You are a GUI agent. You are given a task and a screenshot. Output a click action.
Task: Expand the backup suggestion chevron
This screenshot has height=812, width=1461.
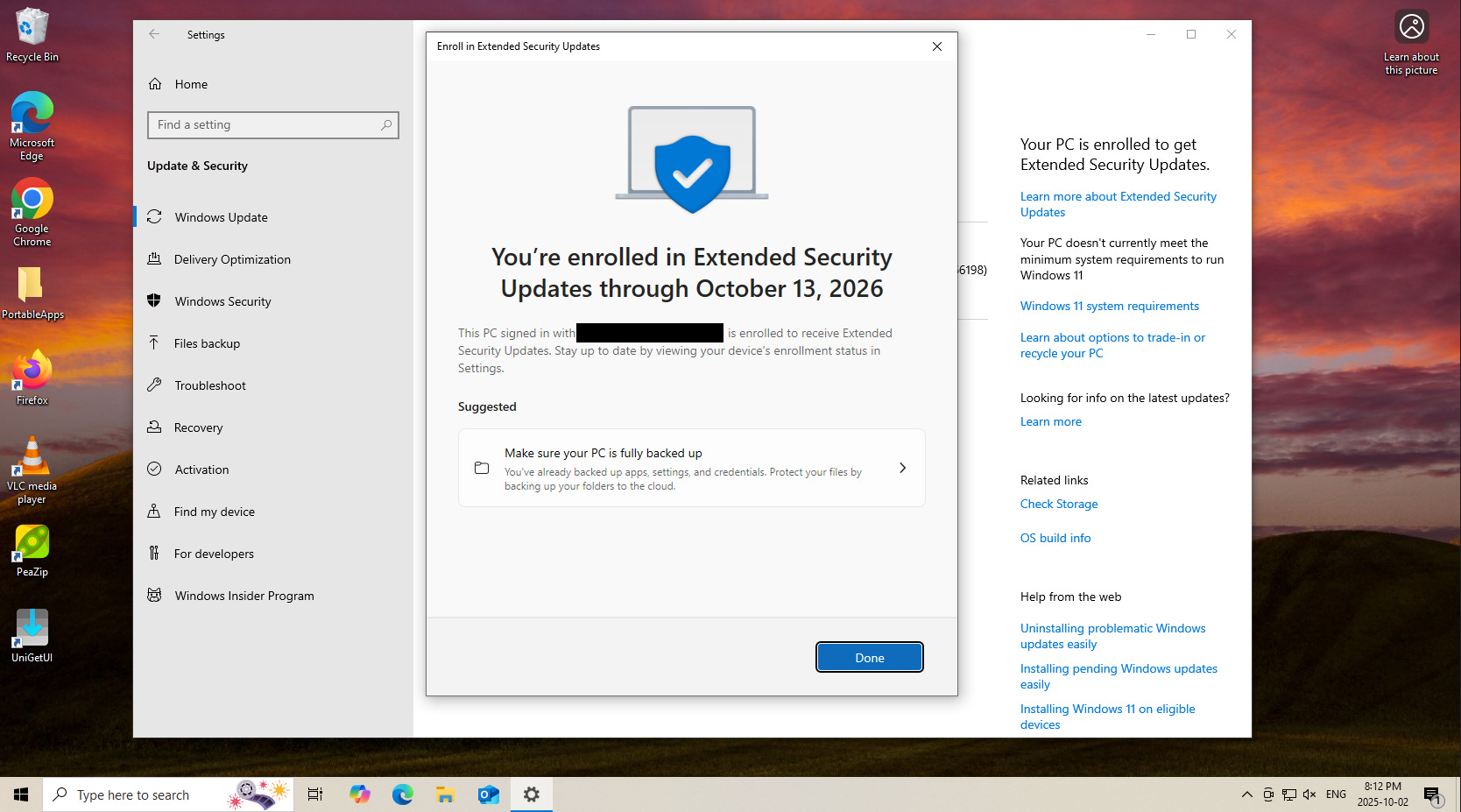902,468
